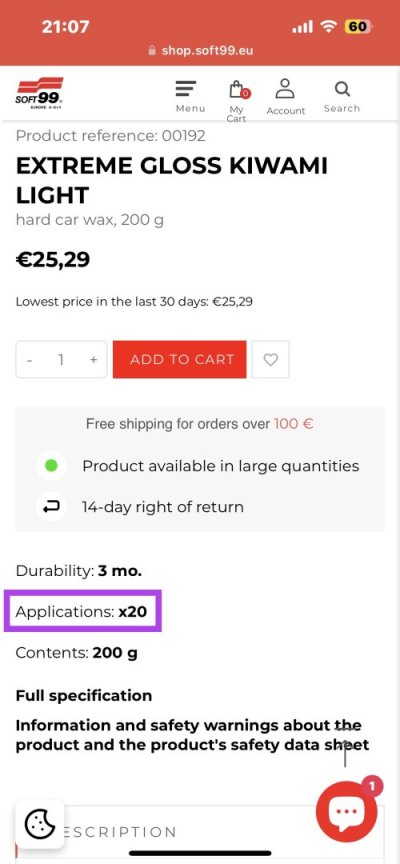Image resolution: width=400 pixels, height=864 pixels.
Task: Open the Full specification link
Action: pos(84,695)
